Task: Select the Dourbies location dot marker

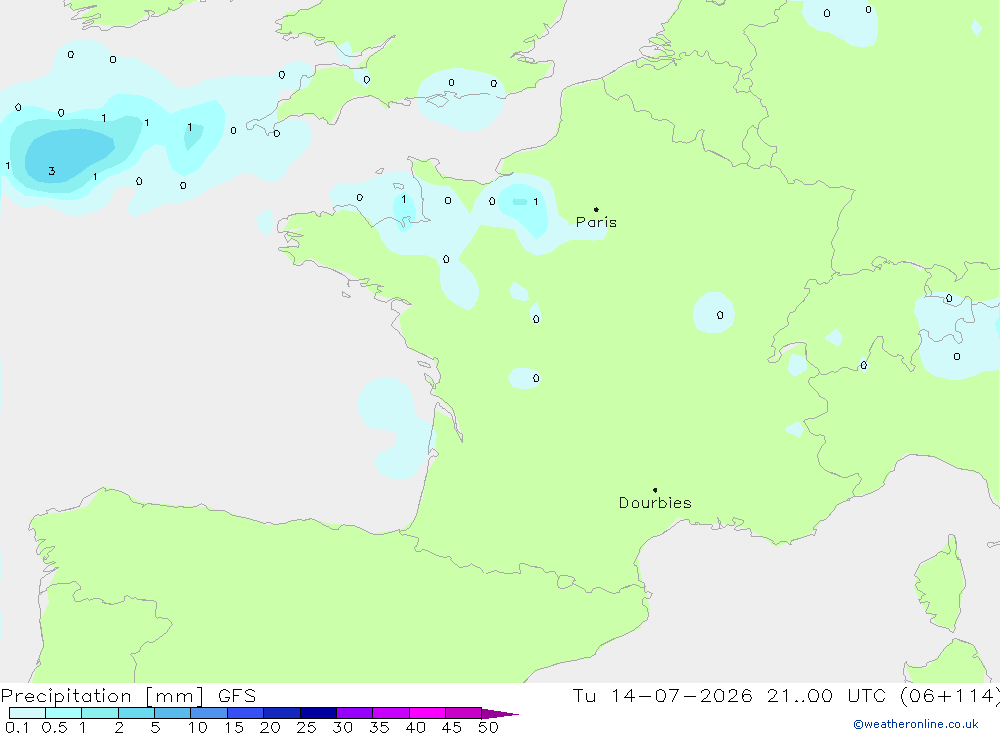Action: [655, 490]
